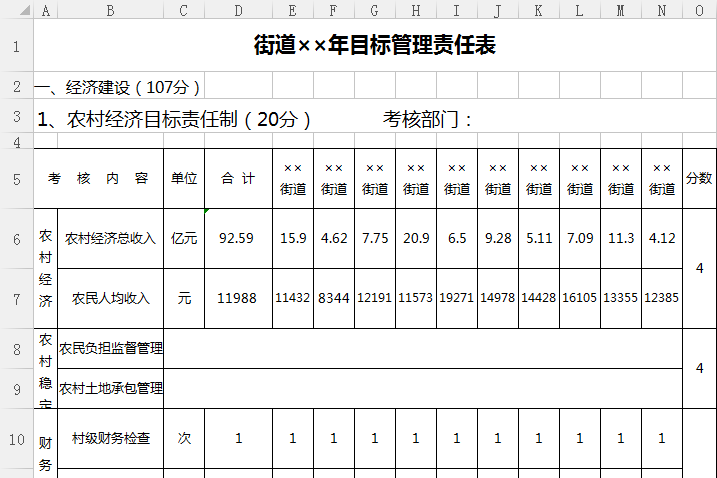
Task: Select the cell 一、经济建设（107分）
Action: pyautogui.click(x=119, y=87)
